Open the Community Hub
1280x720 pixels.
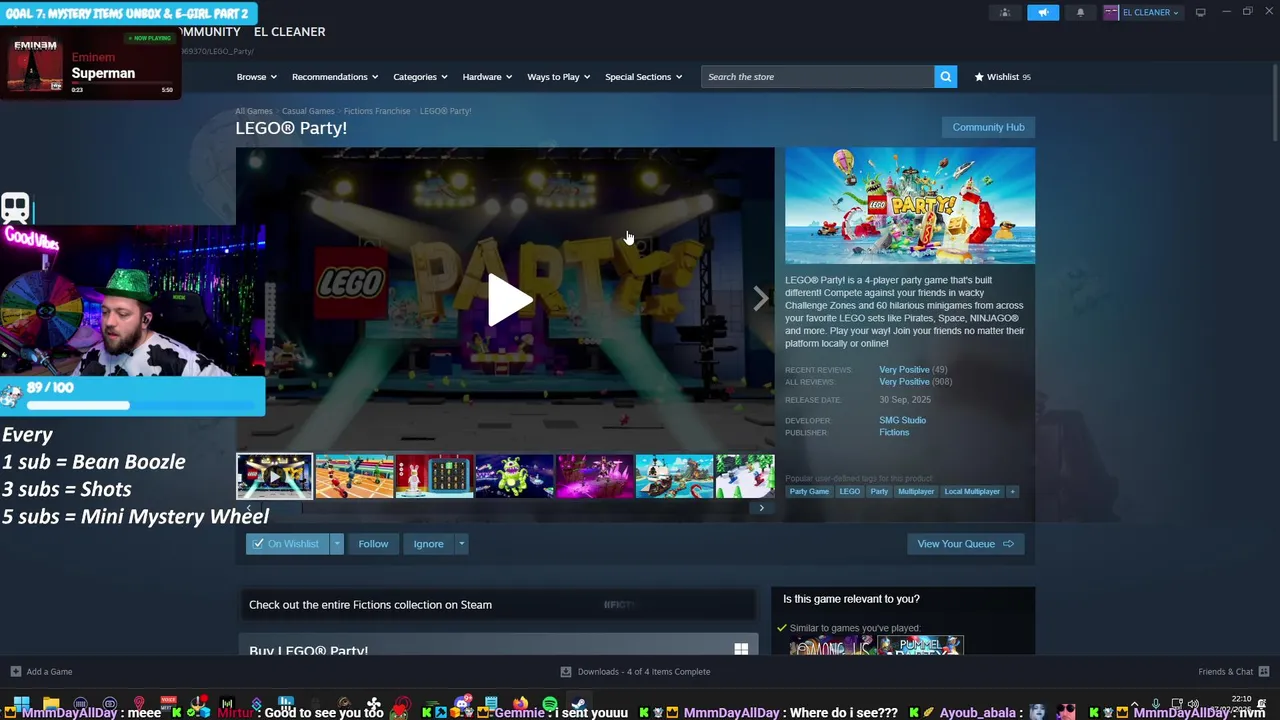tap(988, 127)
